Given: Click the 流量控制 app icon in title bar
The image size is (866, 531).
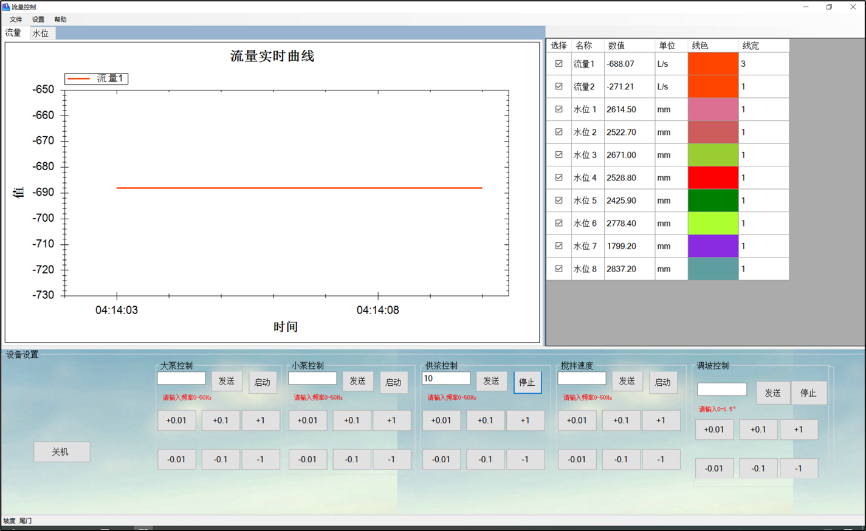Looking at the screenshot, I should click(5, 6).
